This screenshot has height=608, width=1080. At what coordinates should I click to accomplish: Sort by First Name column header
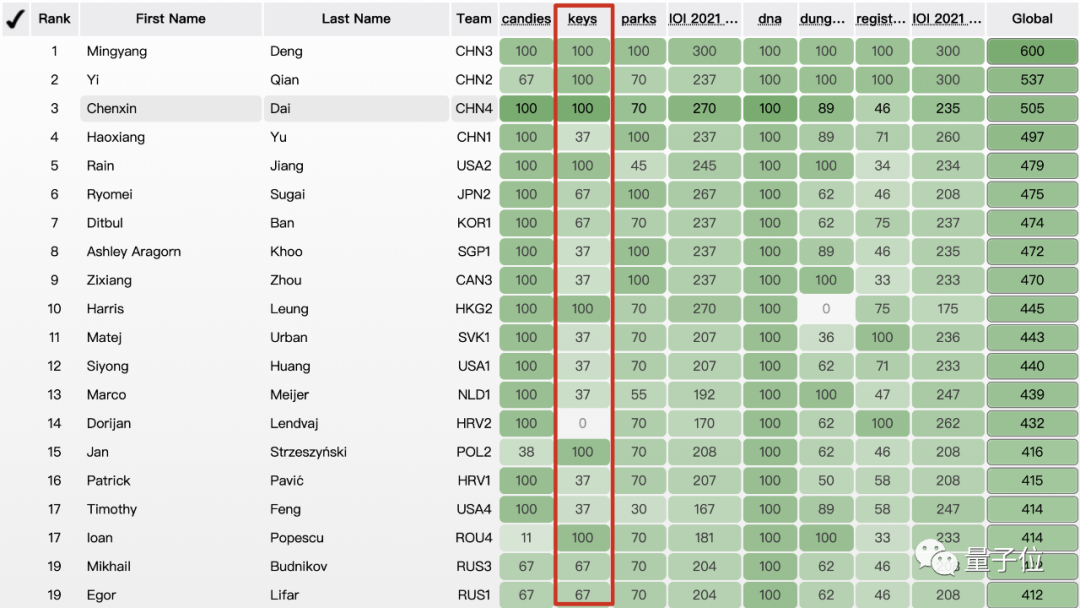(x=171, y=19)
